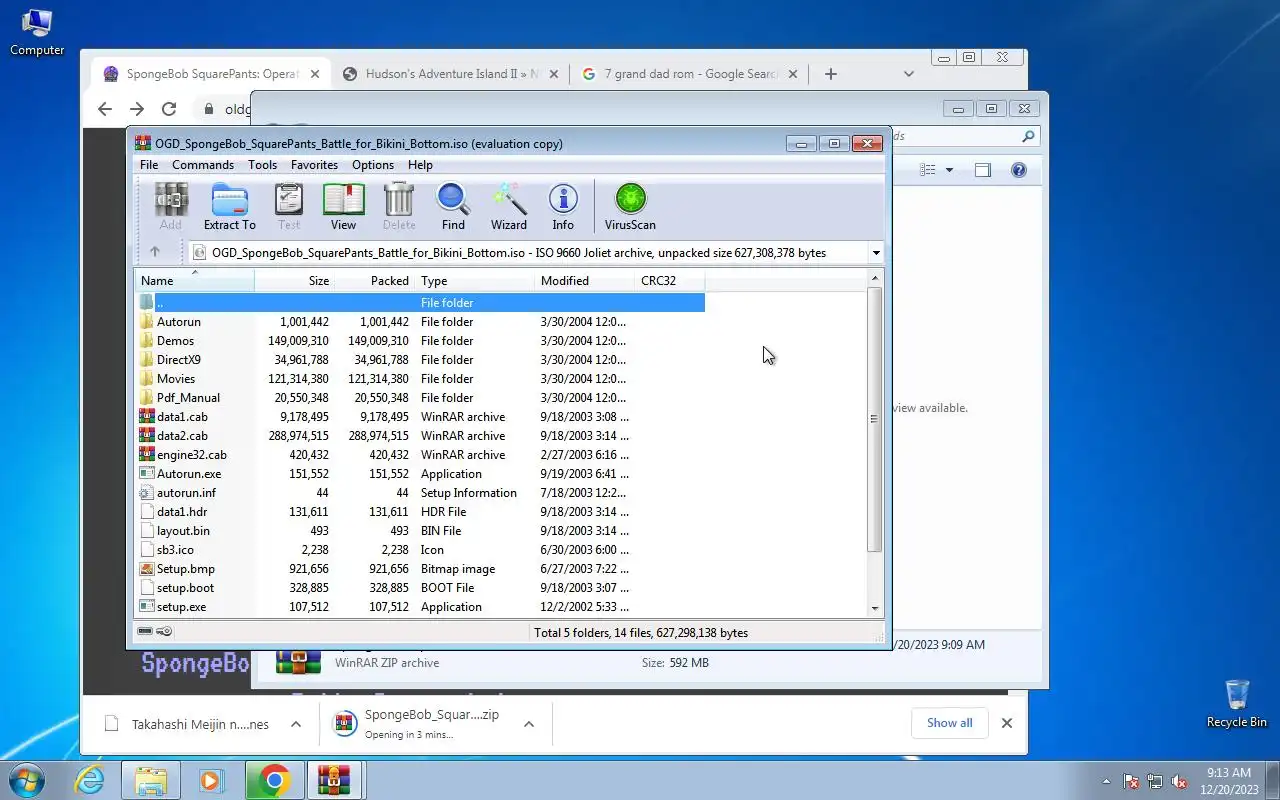Expand Takahashi Meijin download options

[x=296, y=724]
